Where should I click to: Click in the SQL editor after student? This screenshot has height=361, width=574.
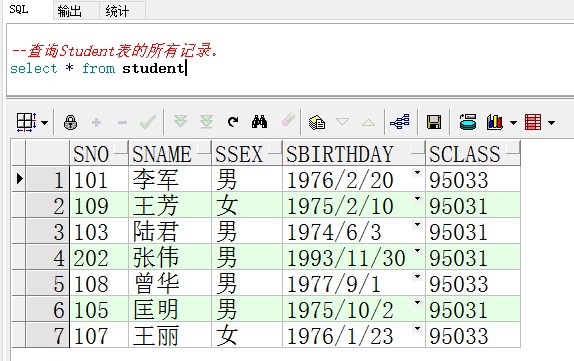coord(186,68)
